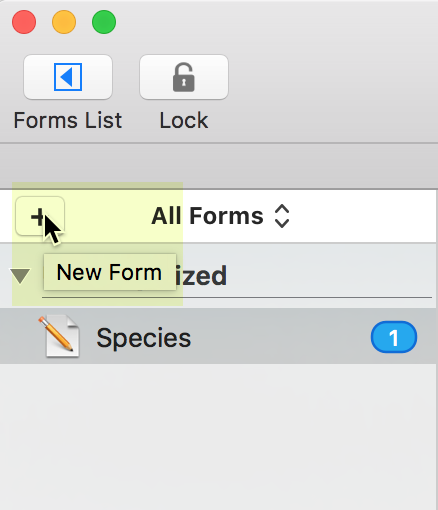This screenshot has width=438, height=510.
Task: Add a new form with plus button
Action: coord(40,216)
